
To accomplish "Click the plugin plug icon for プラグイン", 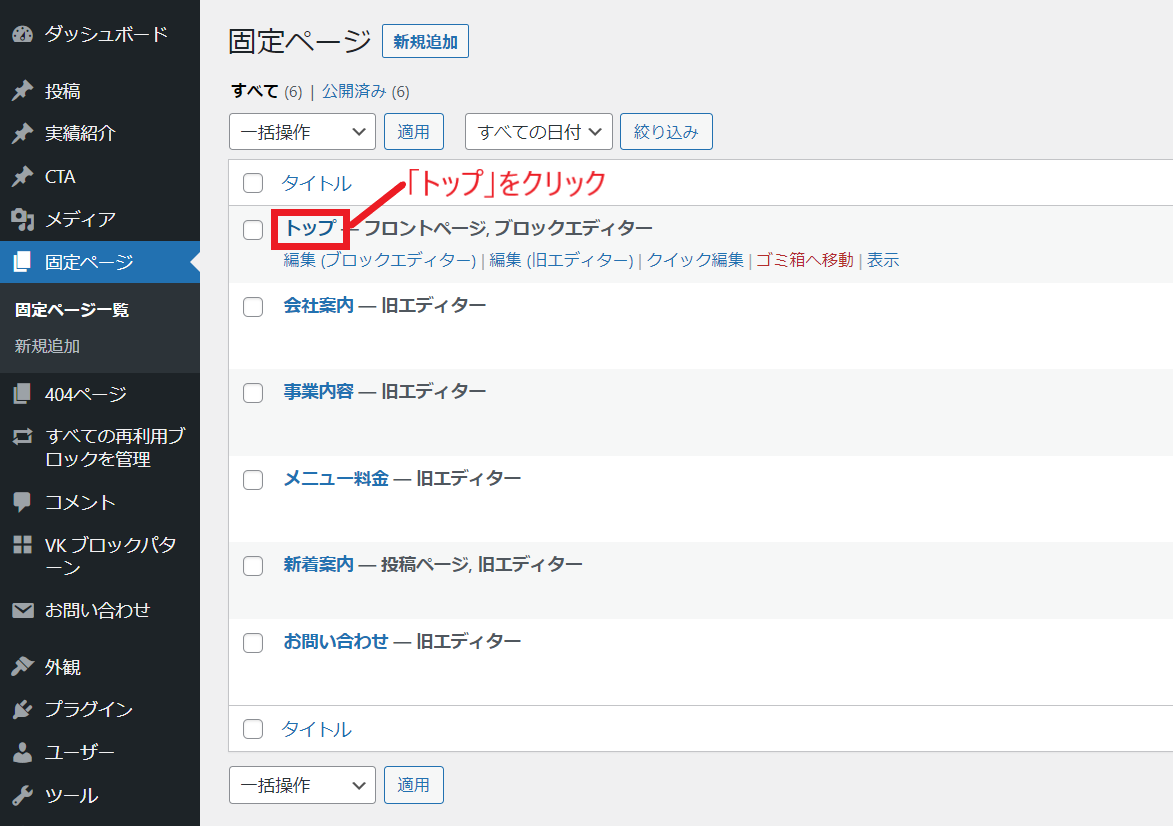I will [x=22, y=709].
